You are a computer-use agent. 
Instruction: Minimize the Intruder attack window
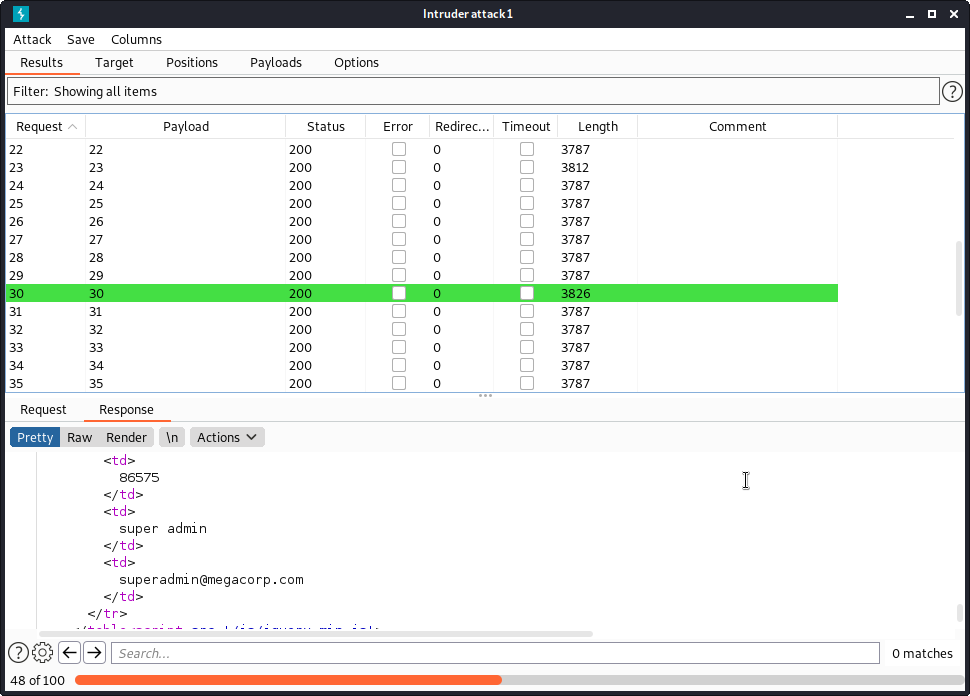(909, 14)
